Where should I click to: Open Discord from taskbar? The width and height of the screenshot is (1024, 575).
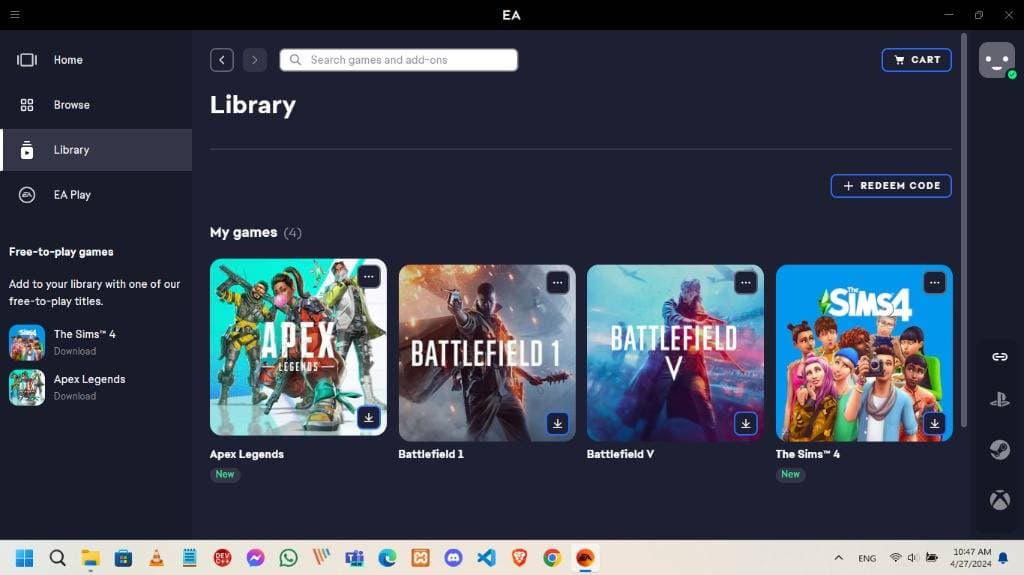453,558
